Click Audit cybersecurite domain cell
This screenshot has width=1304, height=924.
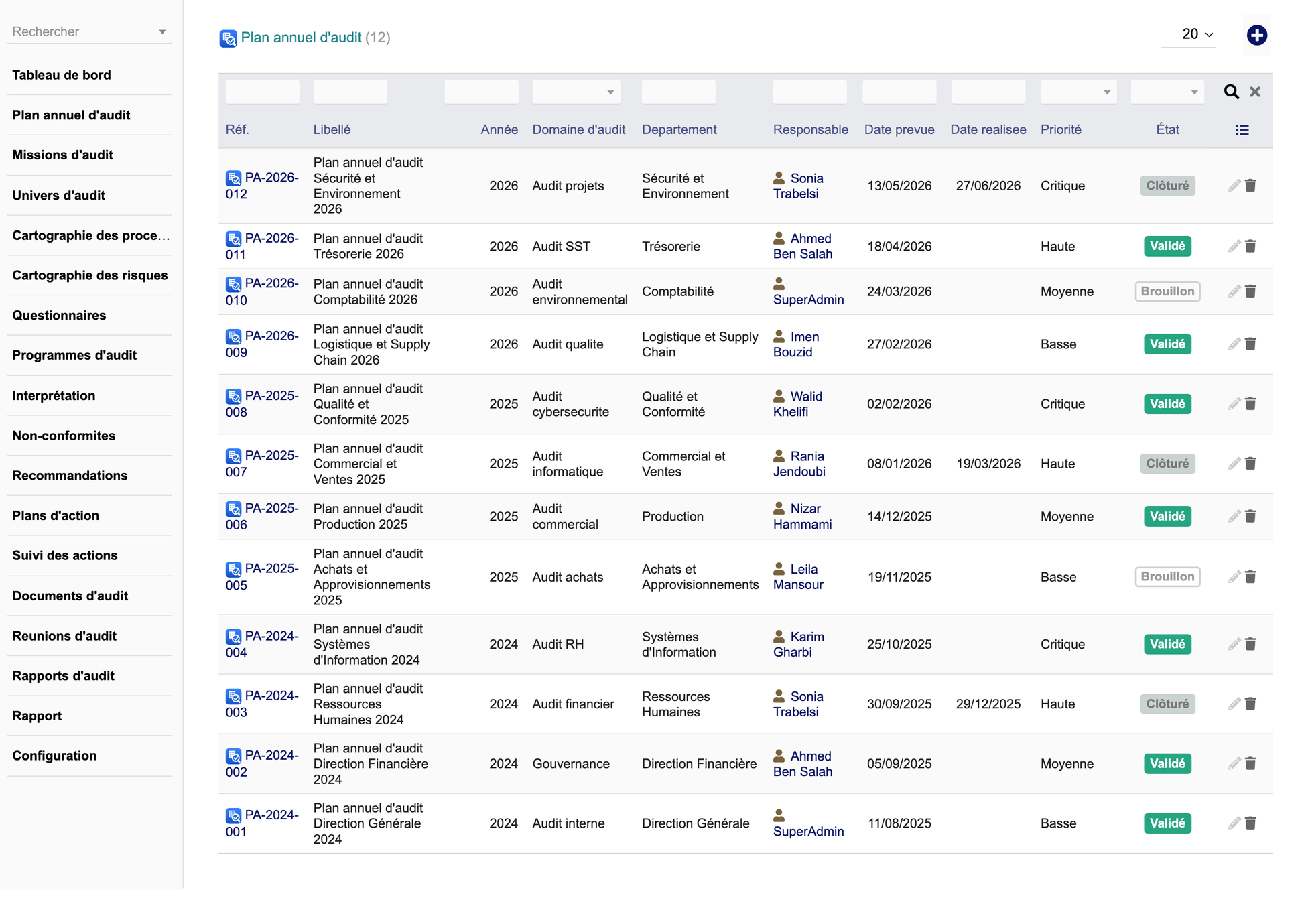coord(570,404)
